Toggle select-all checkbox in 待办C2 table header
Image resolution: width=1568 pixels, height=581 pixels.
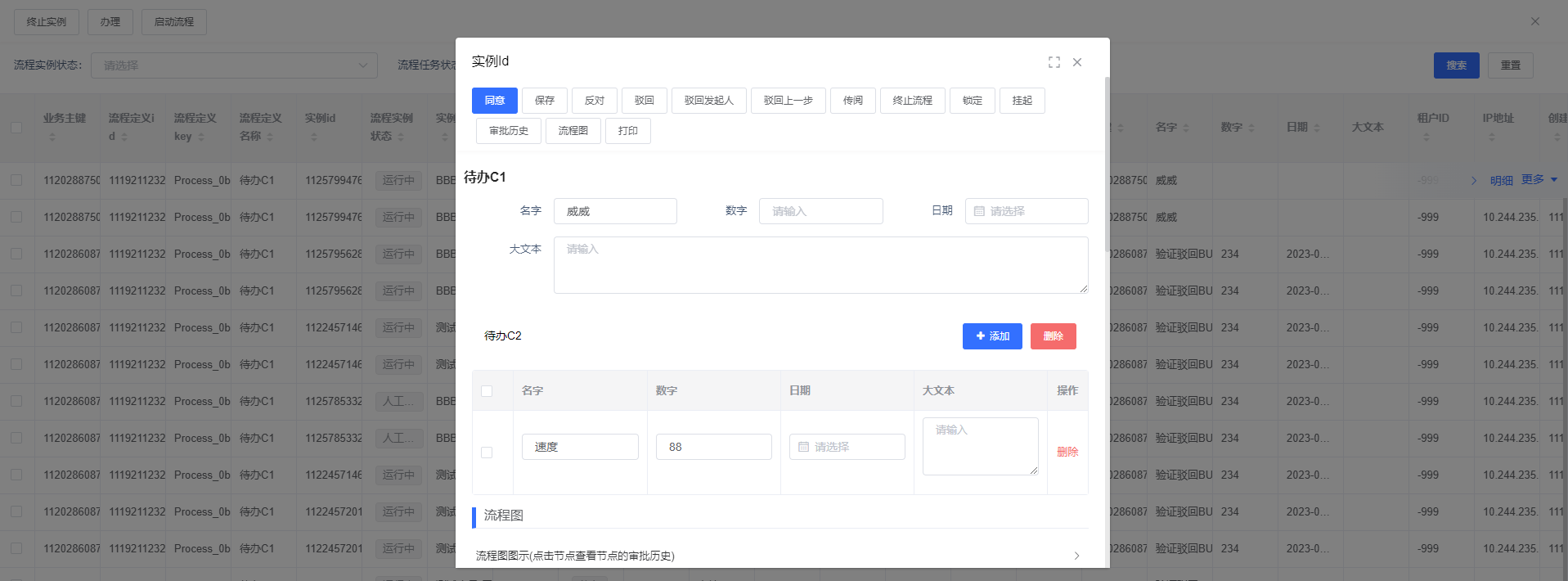pyautogui.click(x=487, y=391)
